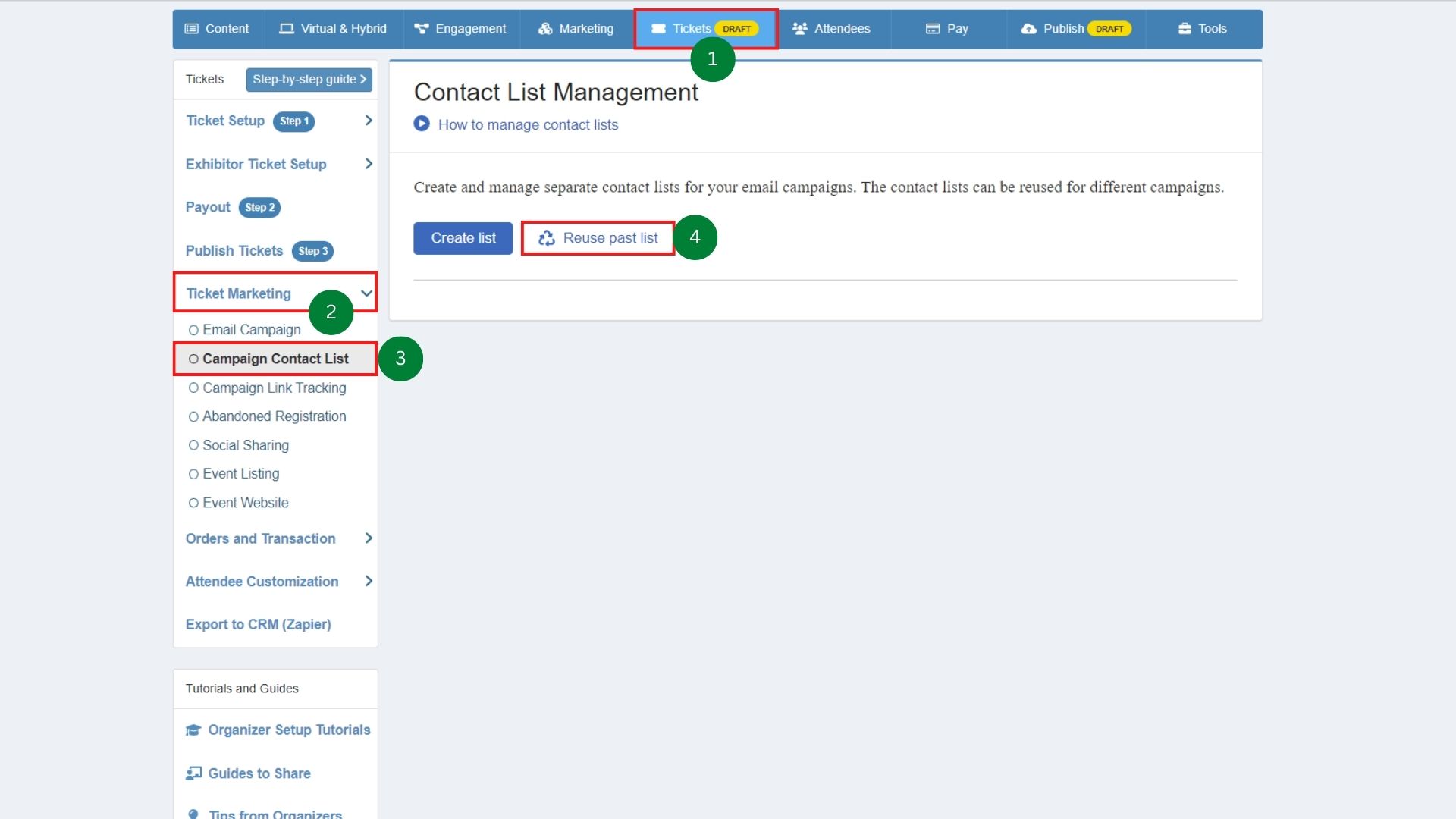Open the Content section icon
The image size is (1456, 819).
[x=191, y=28]
